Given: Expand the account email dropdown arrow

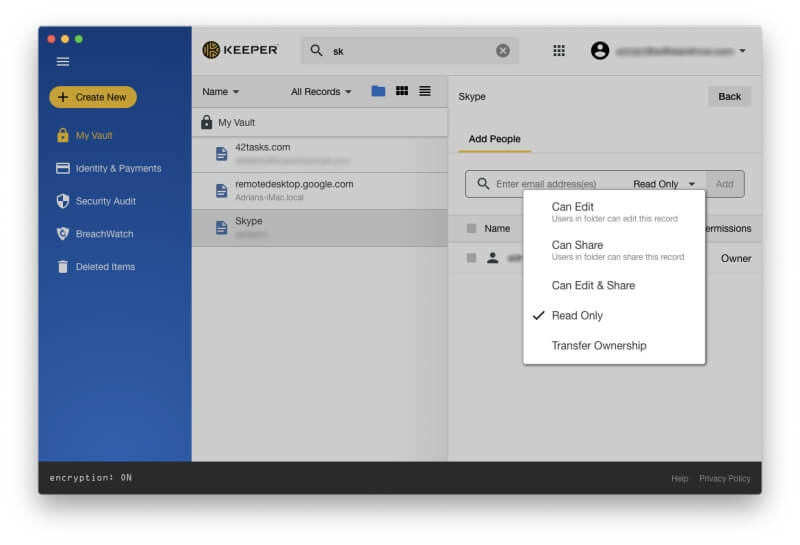Looking at the screenshot, I should point(742,51).
